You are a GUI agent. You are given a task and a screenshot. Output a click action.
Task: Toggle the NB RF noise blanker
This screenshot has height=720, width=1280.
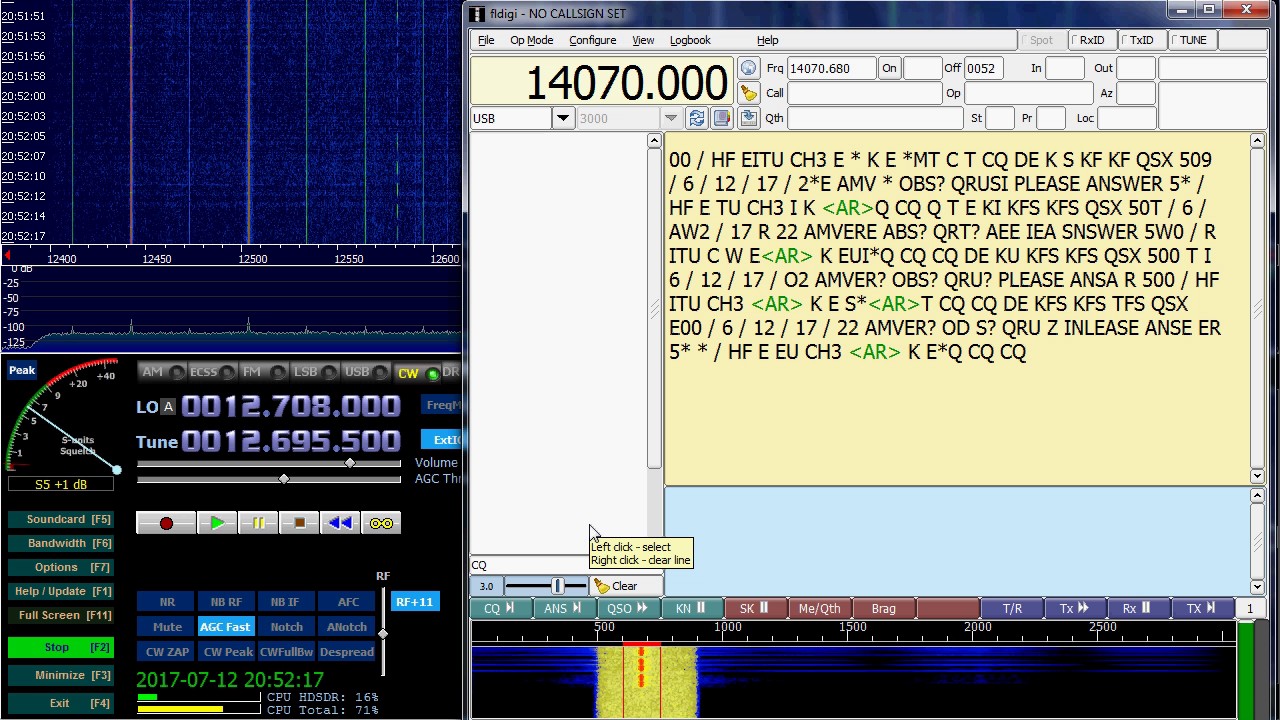pos(226,602)
